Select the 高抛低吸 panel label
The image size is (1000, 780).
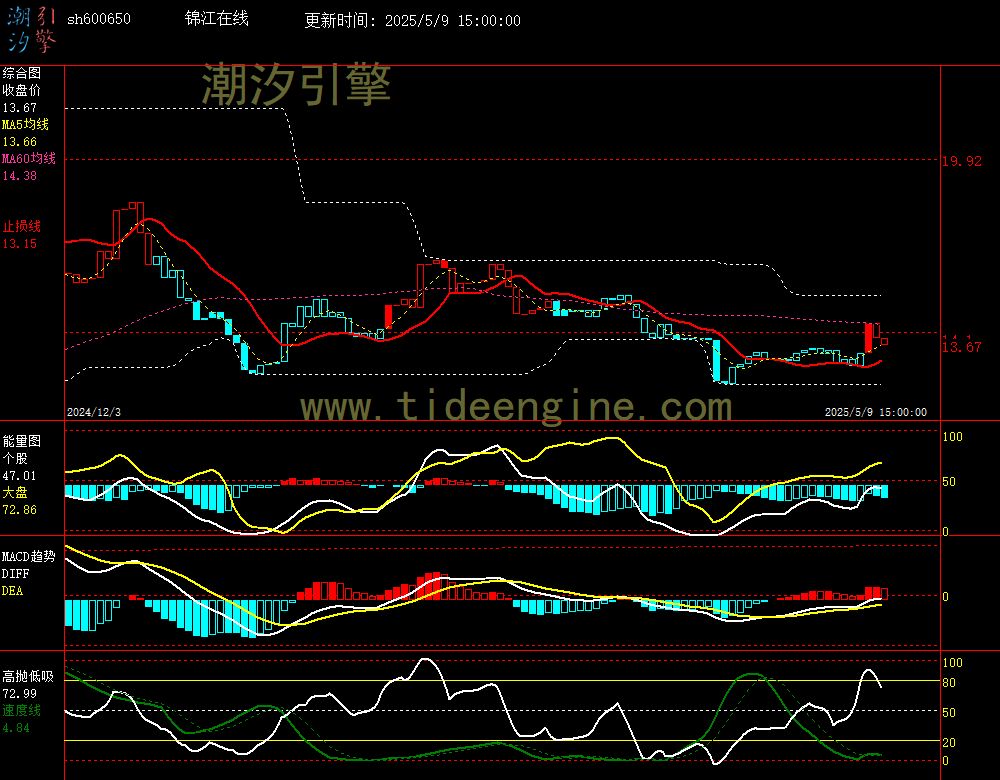click(x=28, y=676)
